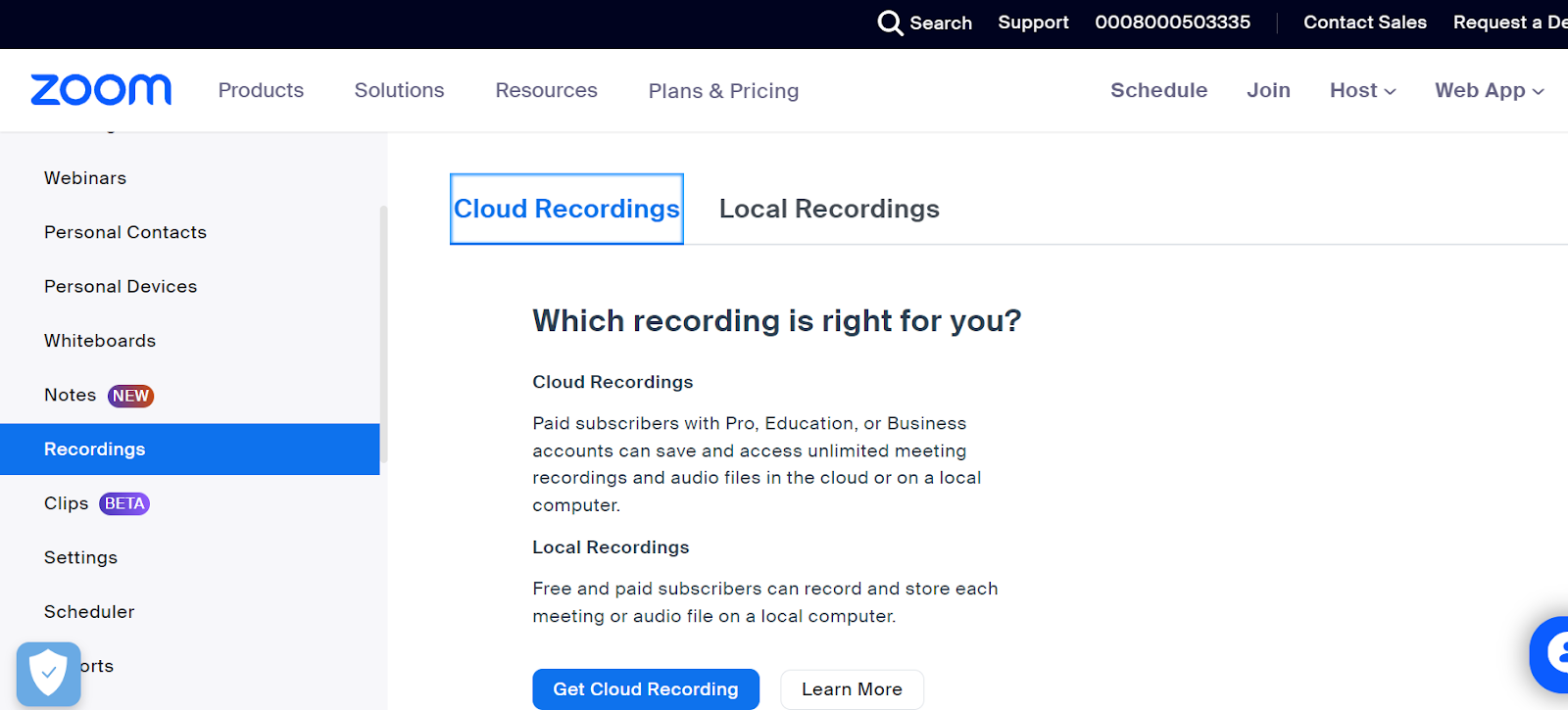This screenshot has height=710, width=1568.
Task: Click the NEW badge beside Notes
Action: [130, 396]
